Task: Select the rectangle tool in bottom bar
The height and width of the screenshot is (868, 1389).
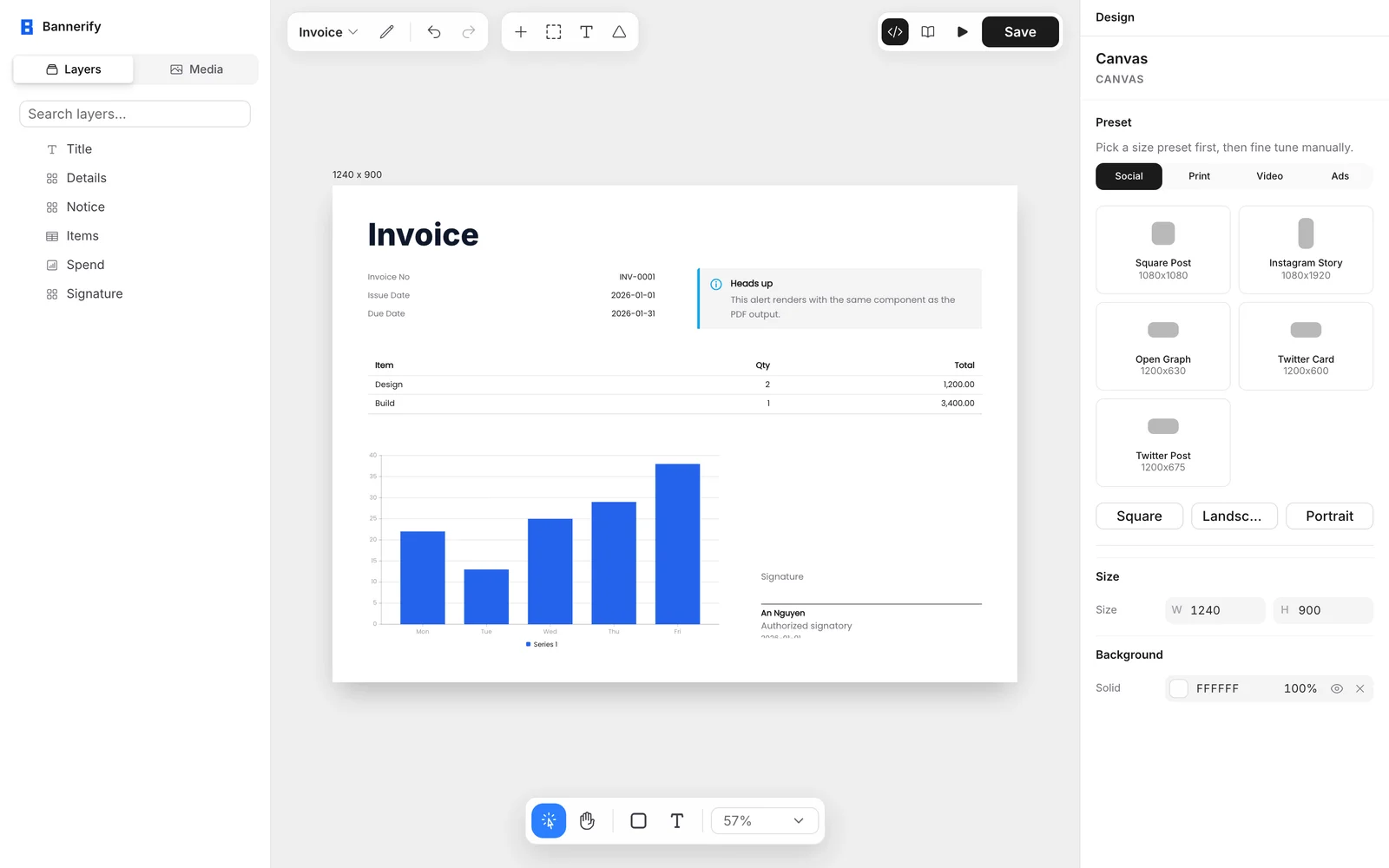Action: pos(638,820)
